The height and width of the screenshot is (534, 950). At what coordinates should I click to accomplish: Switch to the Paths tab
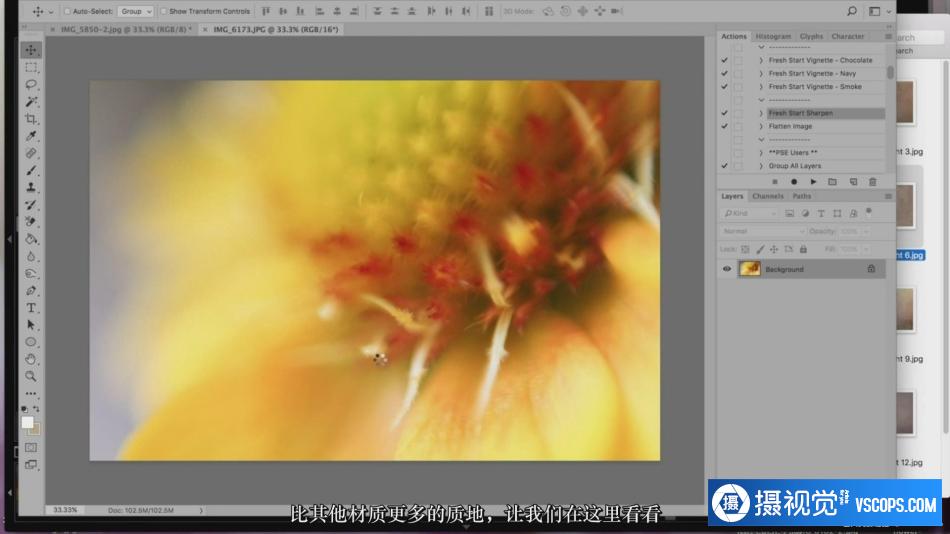click(x=802, y=196)
